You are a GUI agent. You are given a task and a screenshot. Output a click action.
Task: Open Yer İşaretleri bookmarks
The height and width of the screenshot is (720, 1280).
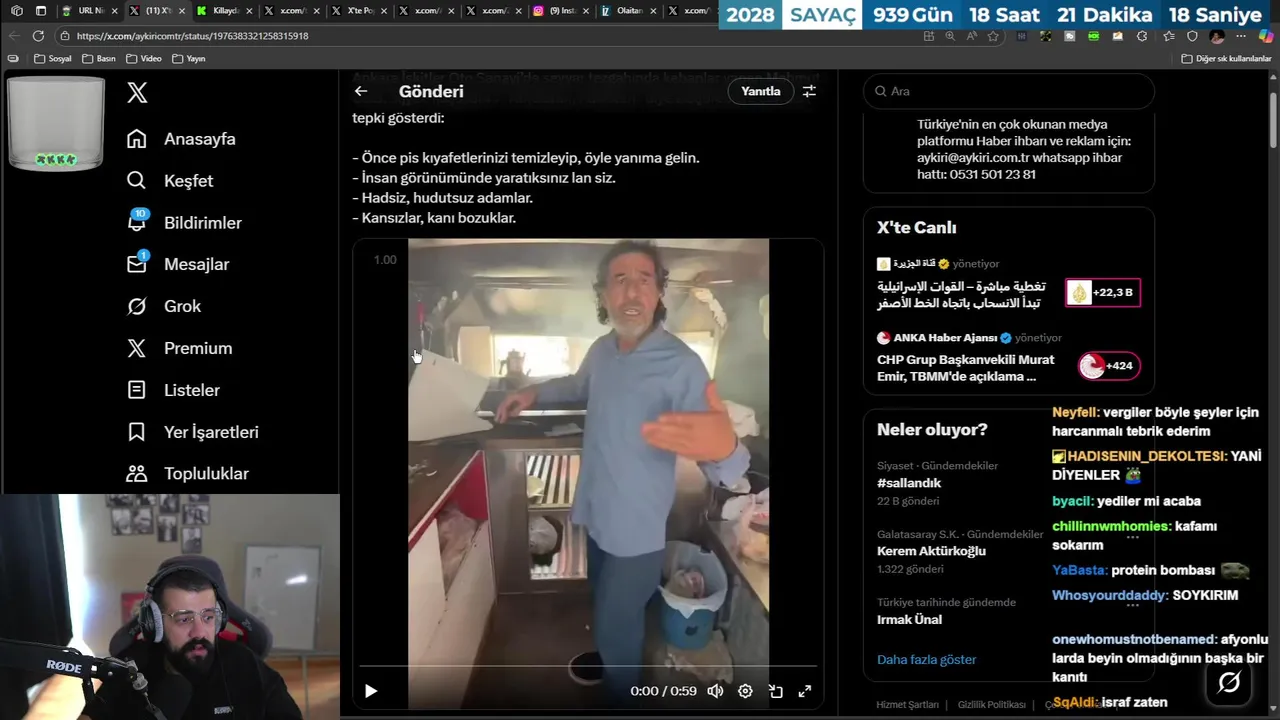point(210,432)
